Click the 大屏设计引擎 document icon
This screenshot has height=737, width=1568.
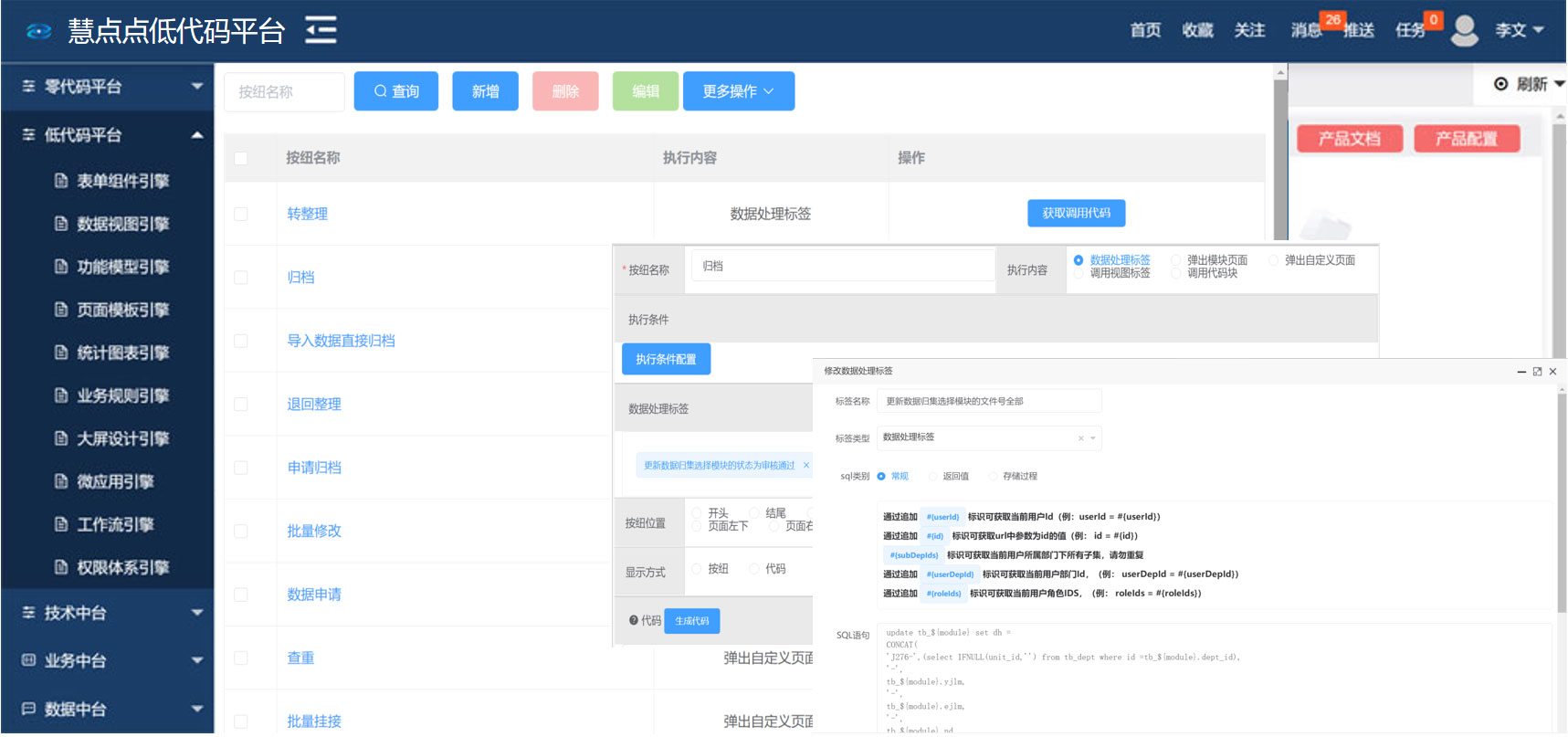61,438
